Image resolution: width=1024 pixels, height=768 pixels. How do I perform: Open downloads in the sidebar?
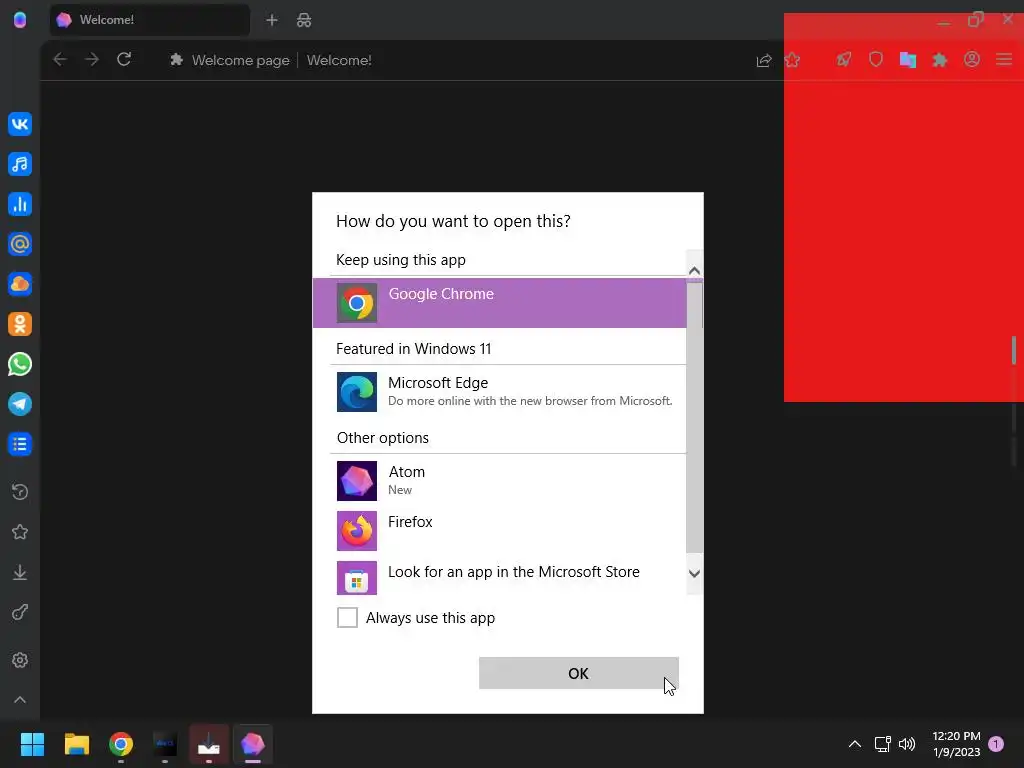coord(20,572)
